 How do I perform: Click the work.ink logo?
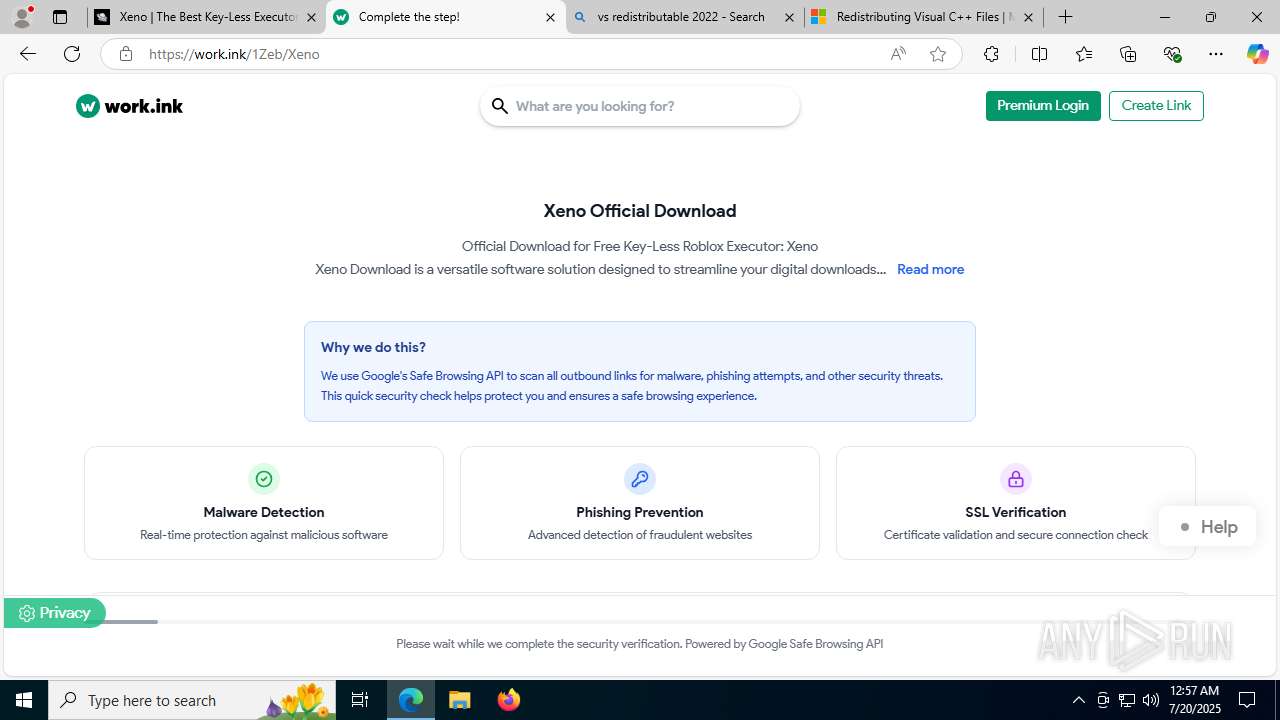coord(129,106)
